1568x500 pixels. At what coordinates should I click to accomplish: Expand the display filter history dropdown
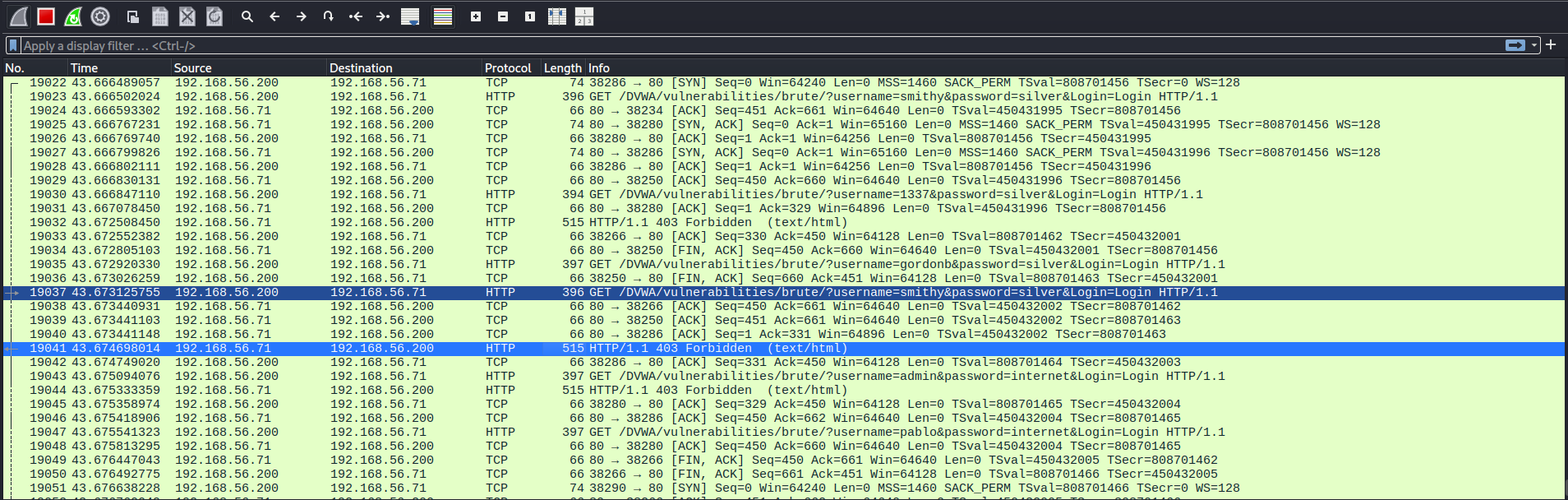click(1534, 45)
